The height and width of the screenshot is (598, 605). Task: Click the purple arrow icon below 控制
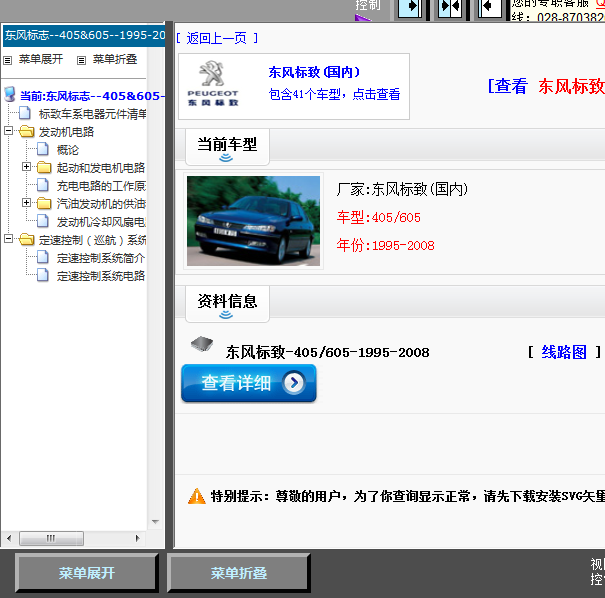[363, 18]
